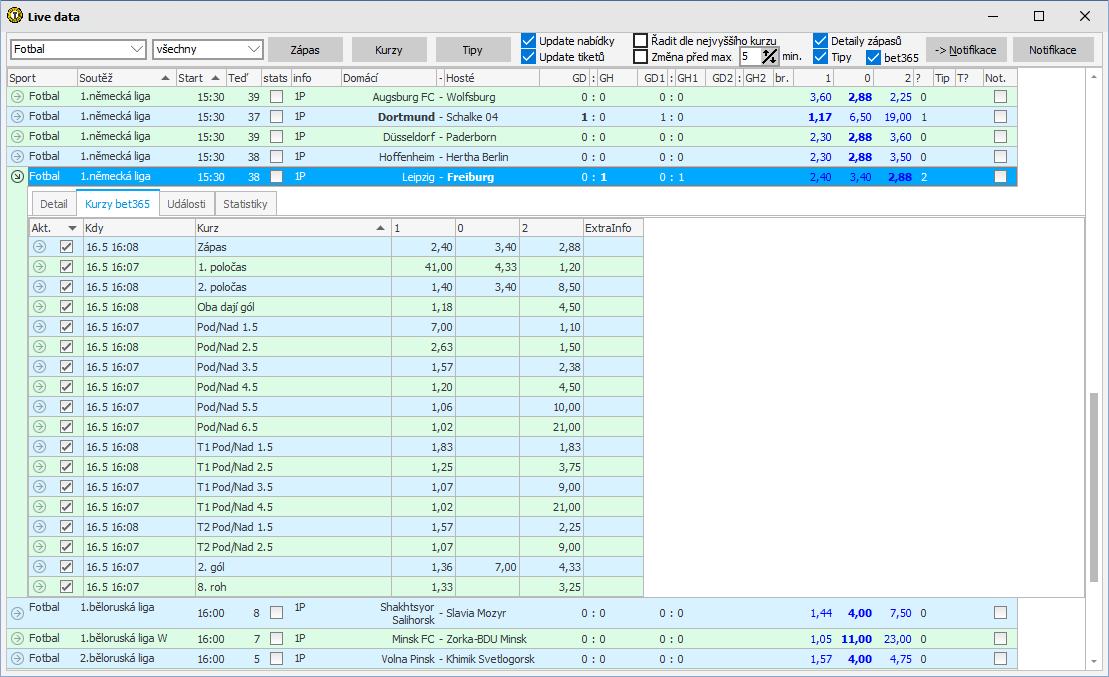
Task: Click the arrow icon on the Zápas odds row
Action: point(39,247)
